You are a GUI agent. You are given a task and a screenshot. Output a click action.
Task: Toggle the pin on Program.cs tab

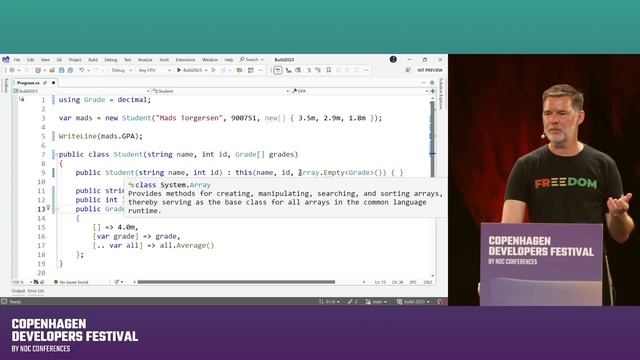pyautogui.click(x=45, y=83)
